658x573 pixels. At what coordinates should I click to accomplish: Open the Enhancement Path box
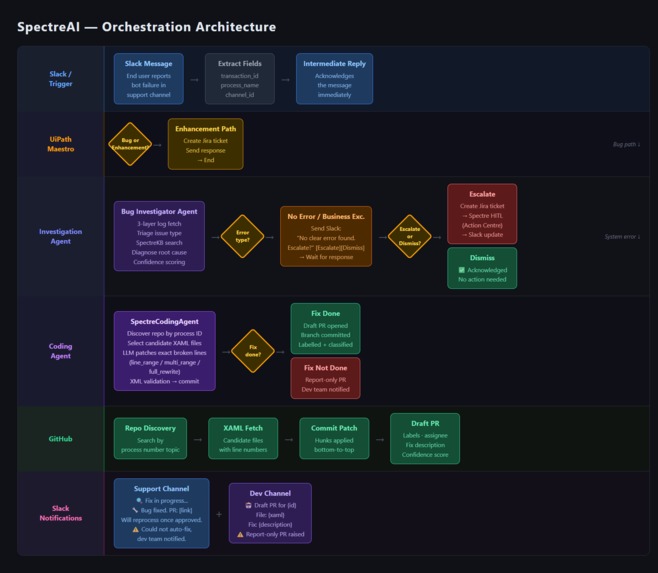pyautogui.click(x=206, y=144)
